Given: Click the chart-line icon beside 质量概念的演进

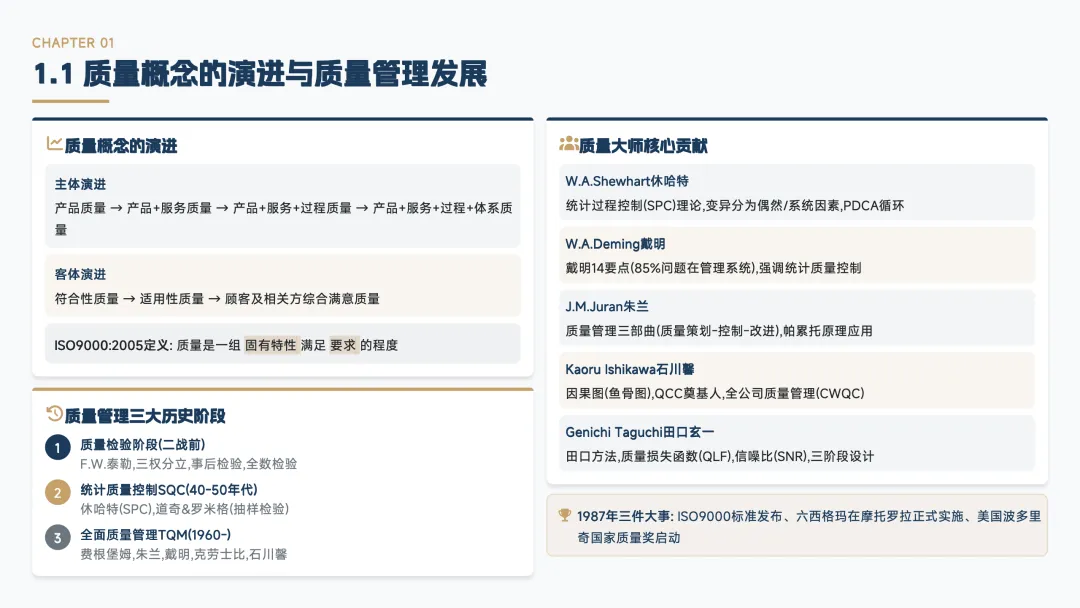Looking at the screenshot, I should point(54,143).
